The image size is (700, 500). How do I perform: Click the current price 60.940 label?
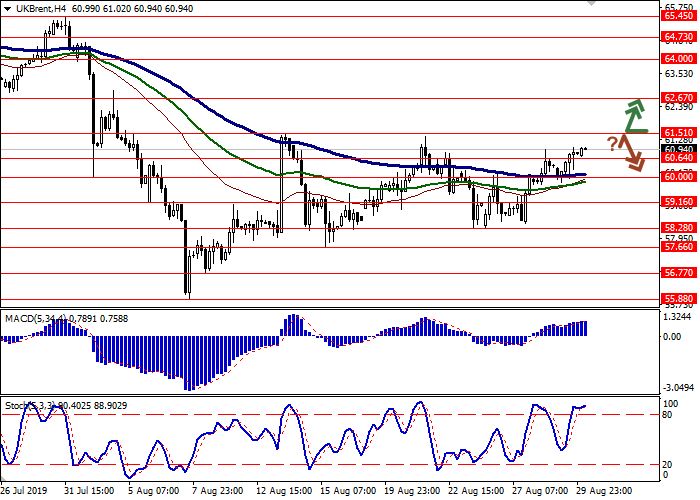(x=678, y=148)
